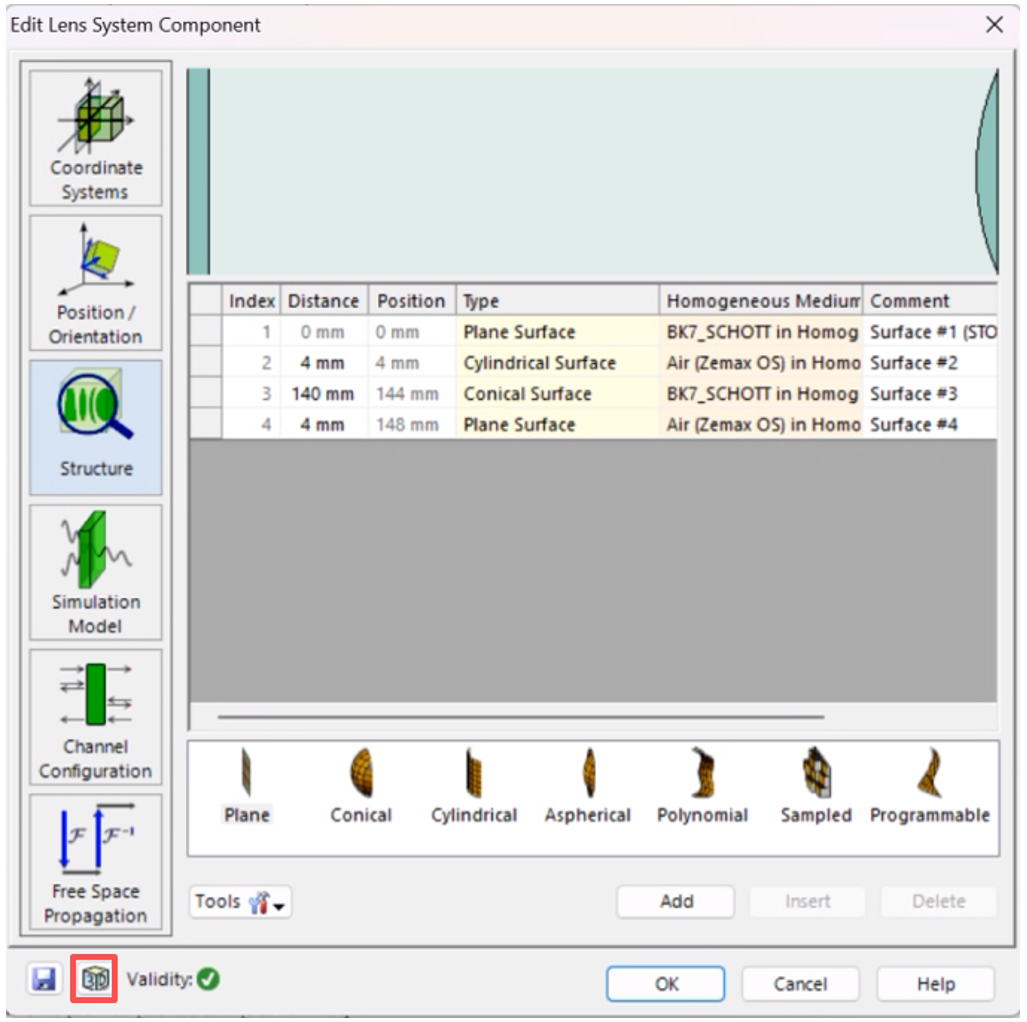The width and height of the screenshot is (1027, 1022).
Task: Open the Coordinate Systems page
Action: click(x=96, y=138)
